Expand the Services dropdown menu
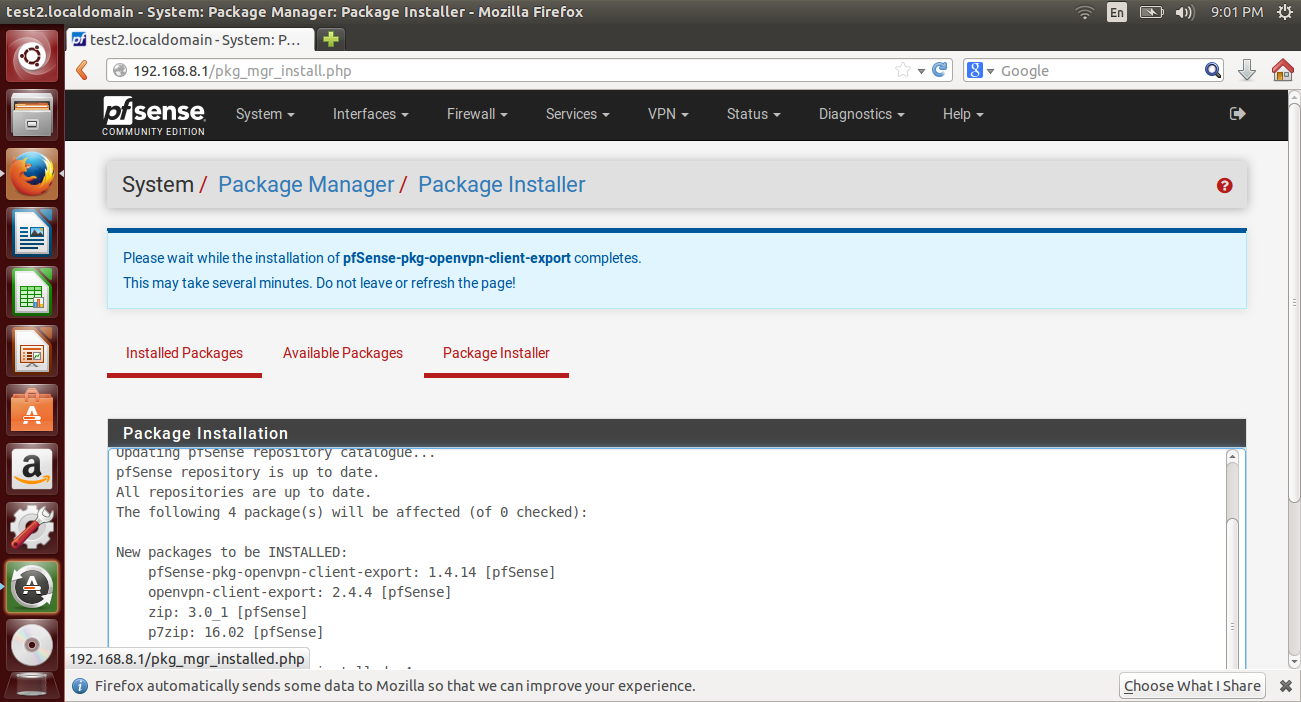 pyautogui.click(x=577, y=114)
